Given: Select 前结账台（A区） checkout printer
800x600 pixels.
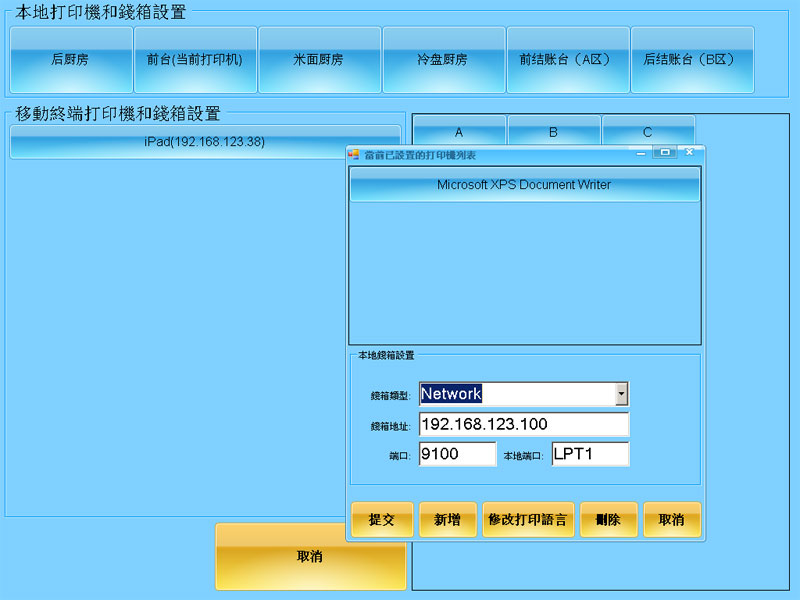Looking at the screenshot, I should [567, 60].
